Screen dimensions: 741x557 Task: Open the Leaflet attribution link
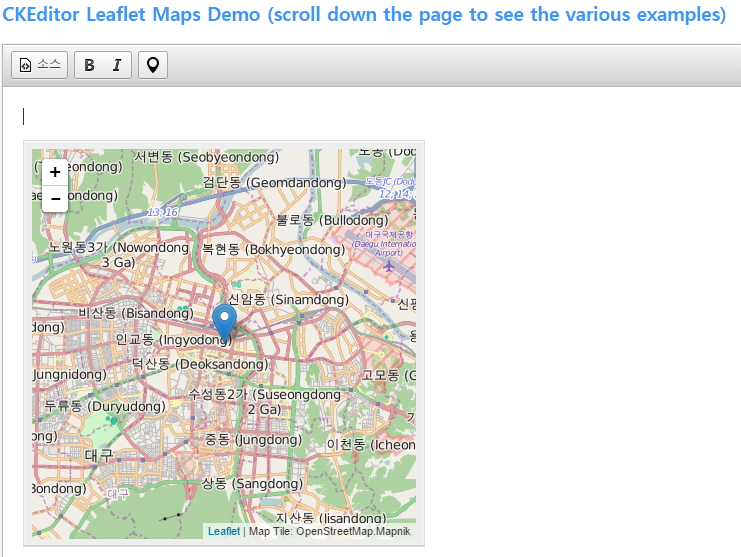click(224, 531)
